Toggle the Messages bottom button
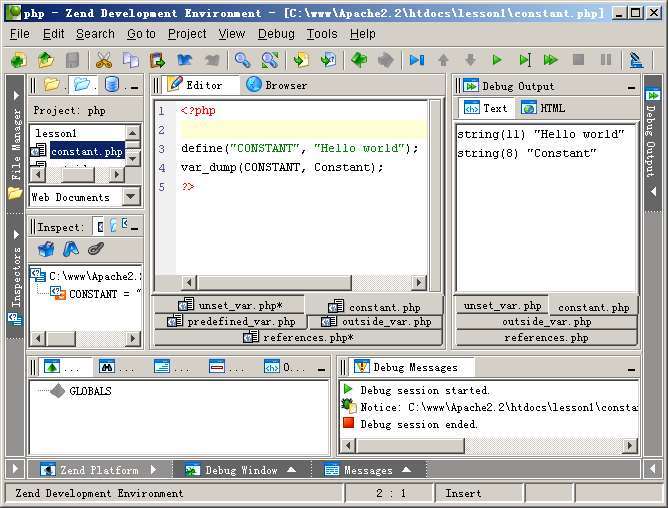Image resolution: width=668 pixels, height=508 pixels. (x=368, y=470)
